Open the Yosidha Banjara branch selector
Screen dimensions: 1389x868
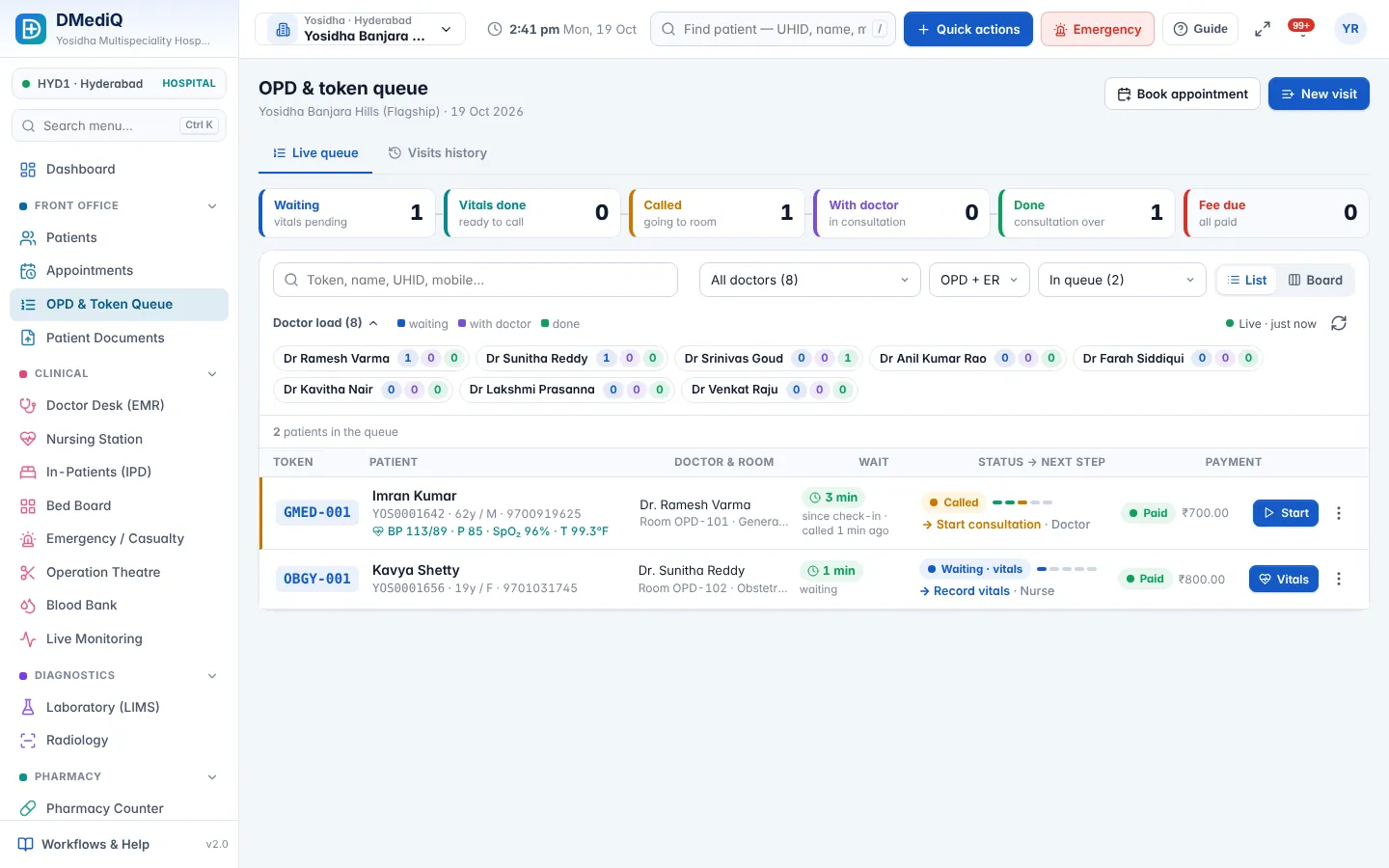coord(361,29)
